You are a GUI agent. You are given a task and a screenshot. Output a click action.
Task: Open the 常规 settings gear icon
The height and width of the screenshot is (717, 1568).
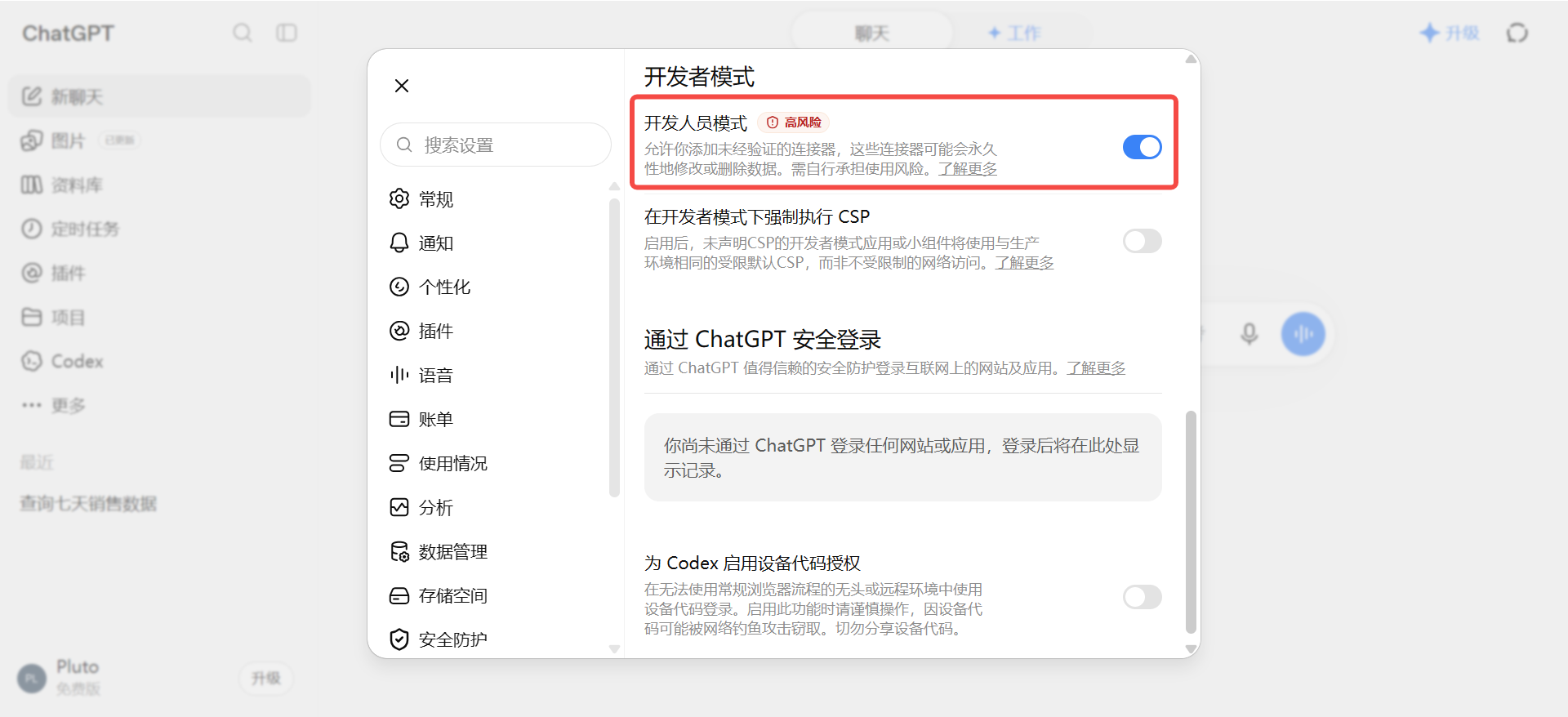click(399, 198)
